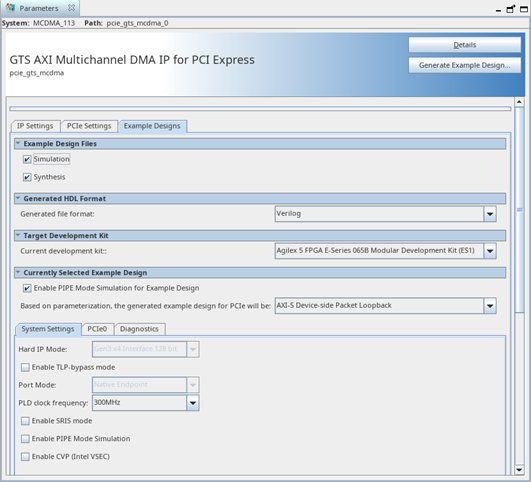Click the GTS AXI Multichannel DMA IP title
The width and height of the screenshot is (531, 482).
(x=132, y=60)
